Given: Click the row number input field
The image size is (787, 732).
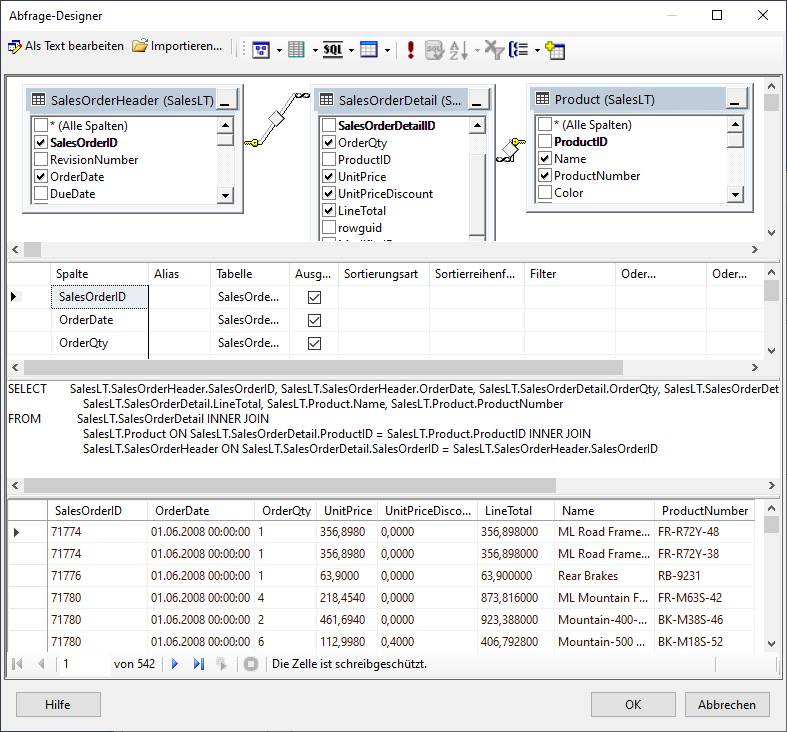Looking at the screenshot, I should click(84, 664).
